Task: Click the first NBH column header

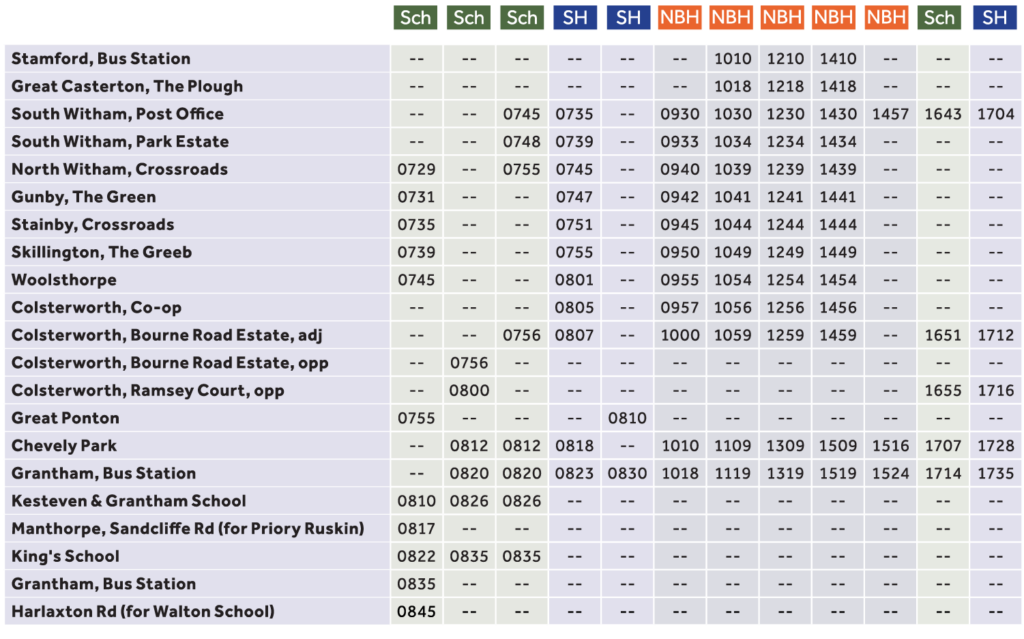Action: [679, 17]
